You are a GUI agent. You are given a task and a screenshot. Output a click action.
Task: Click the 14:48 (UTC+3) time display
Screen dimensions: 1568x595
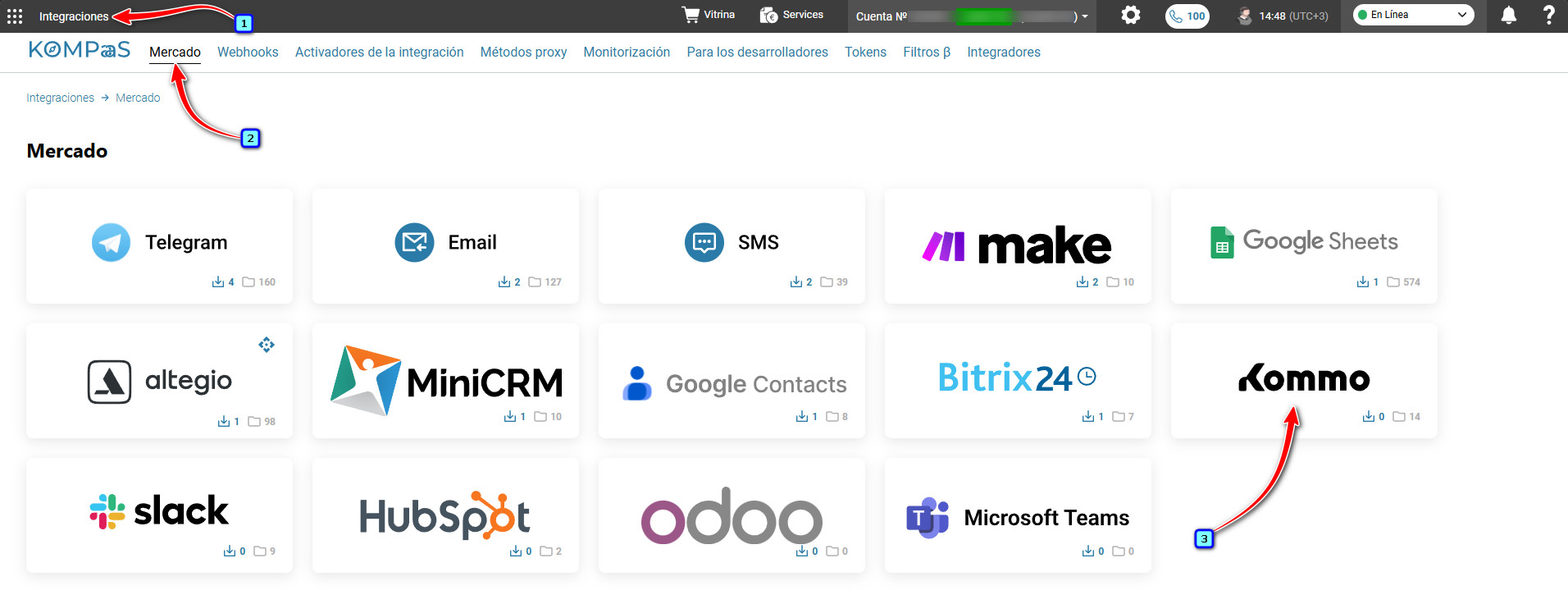tap(1293, 16)
